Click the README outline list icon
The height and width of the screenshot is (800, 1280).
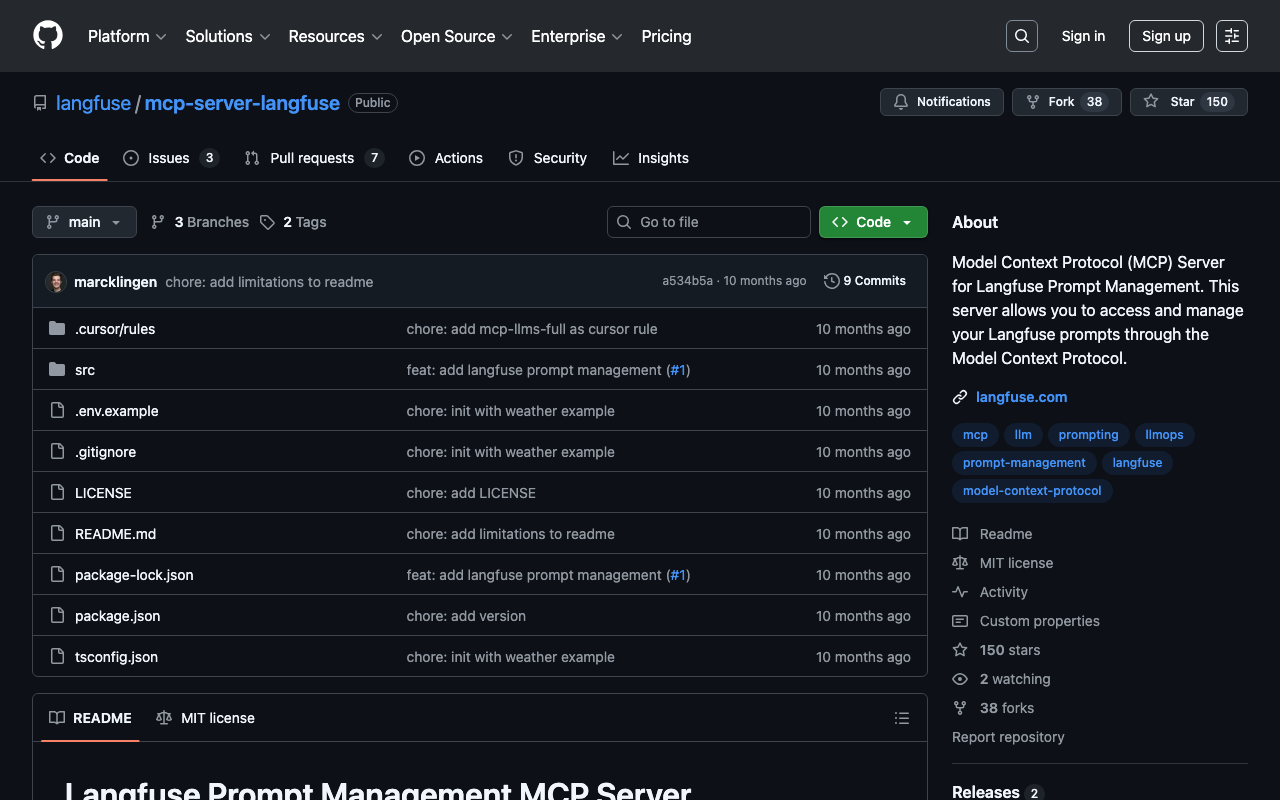tap(901, 718)
